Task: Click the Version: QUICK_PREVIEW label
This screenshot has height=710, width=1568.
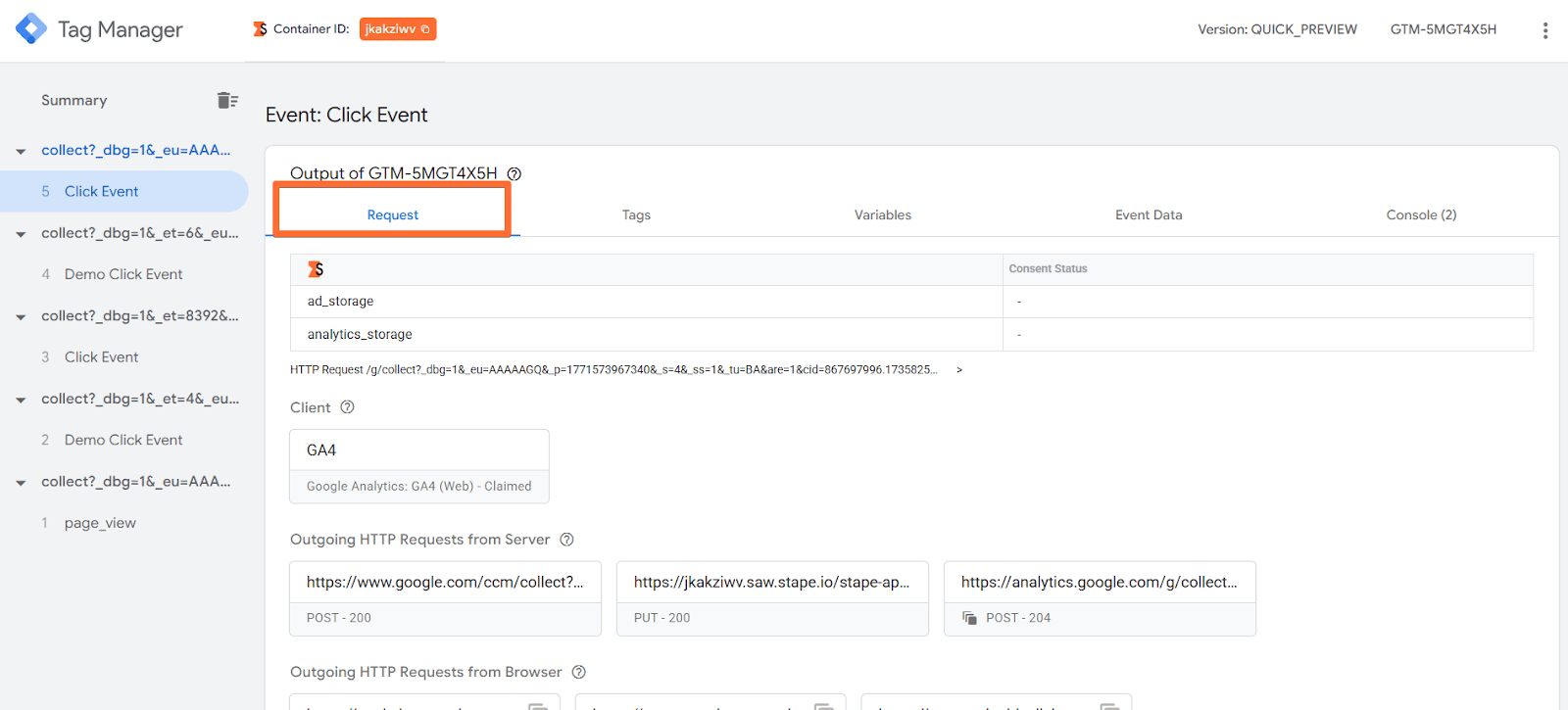Action: click(x=1277, y=29)
